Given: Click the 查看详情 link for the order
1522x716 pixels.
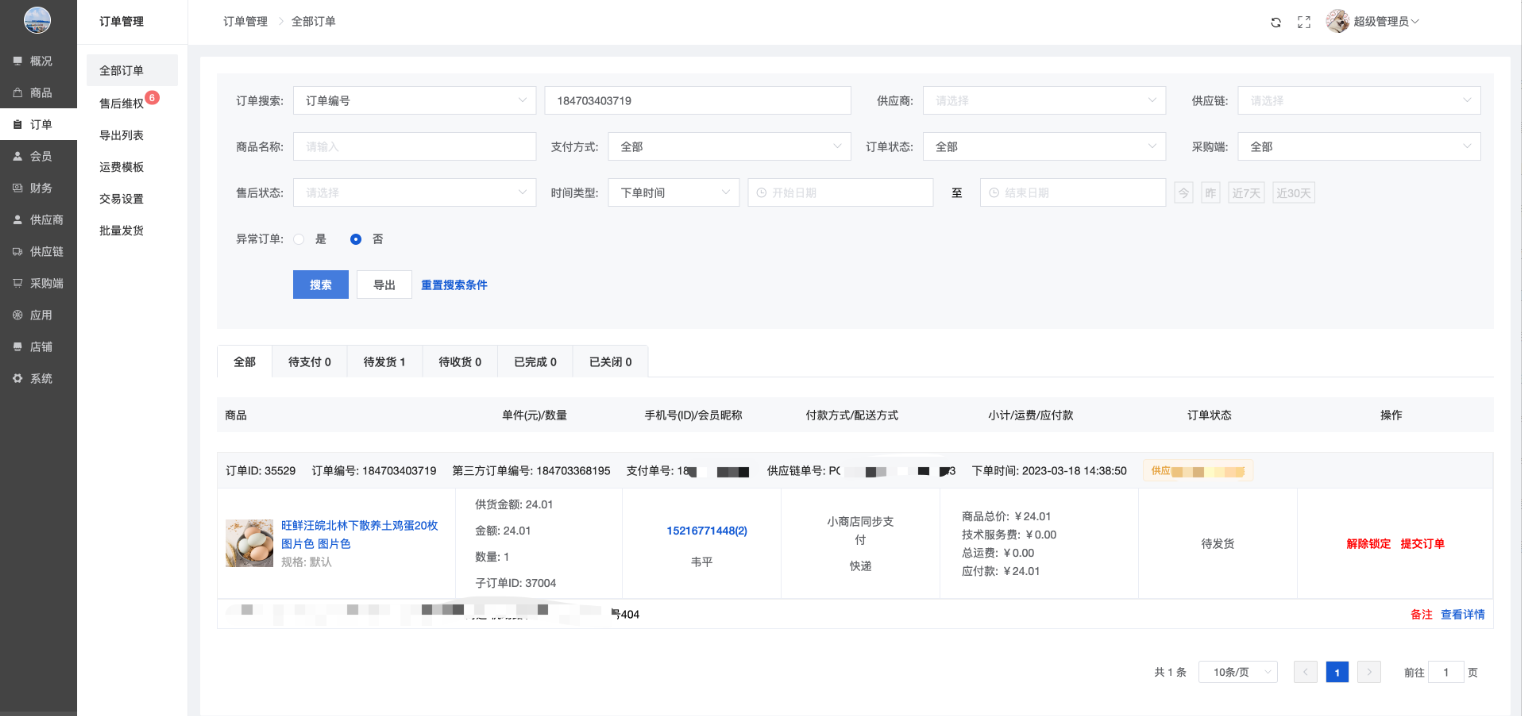Looking at the screenshot, I should coord(1462,614).
